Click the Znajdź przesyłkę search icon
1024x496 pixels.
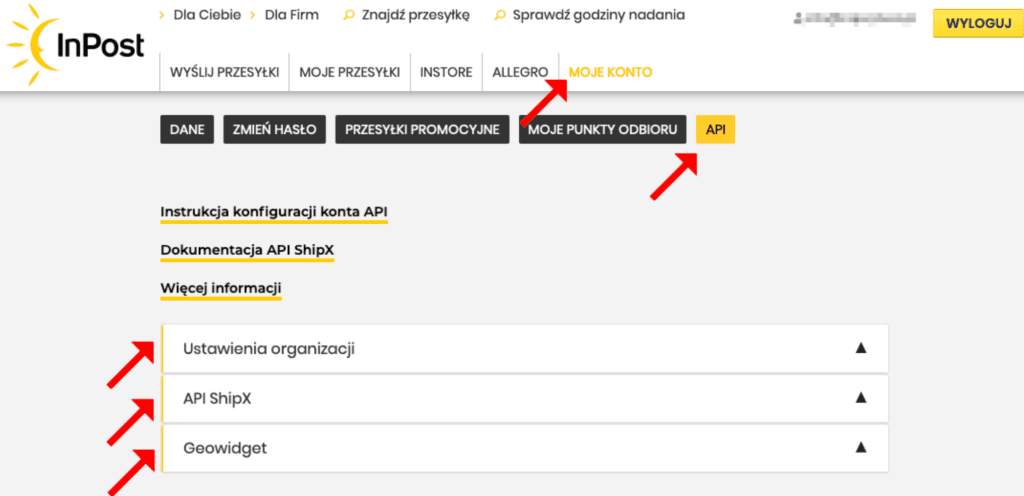click(348, 16)
